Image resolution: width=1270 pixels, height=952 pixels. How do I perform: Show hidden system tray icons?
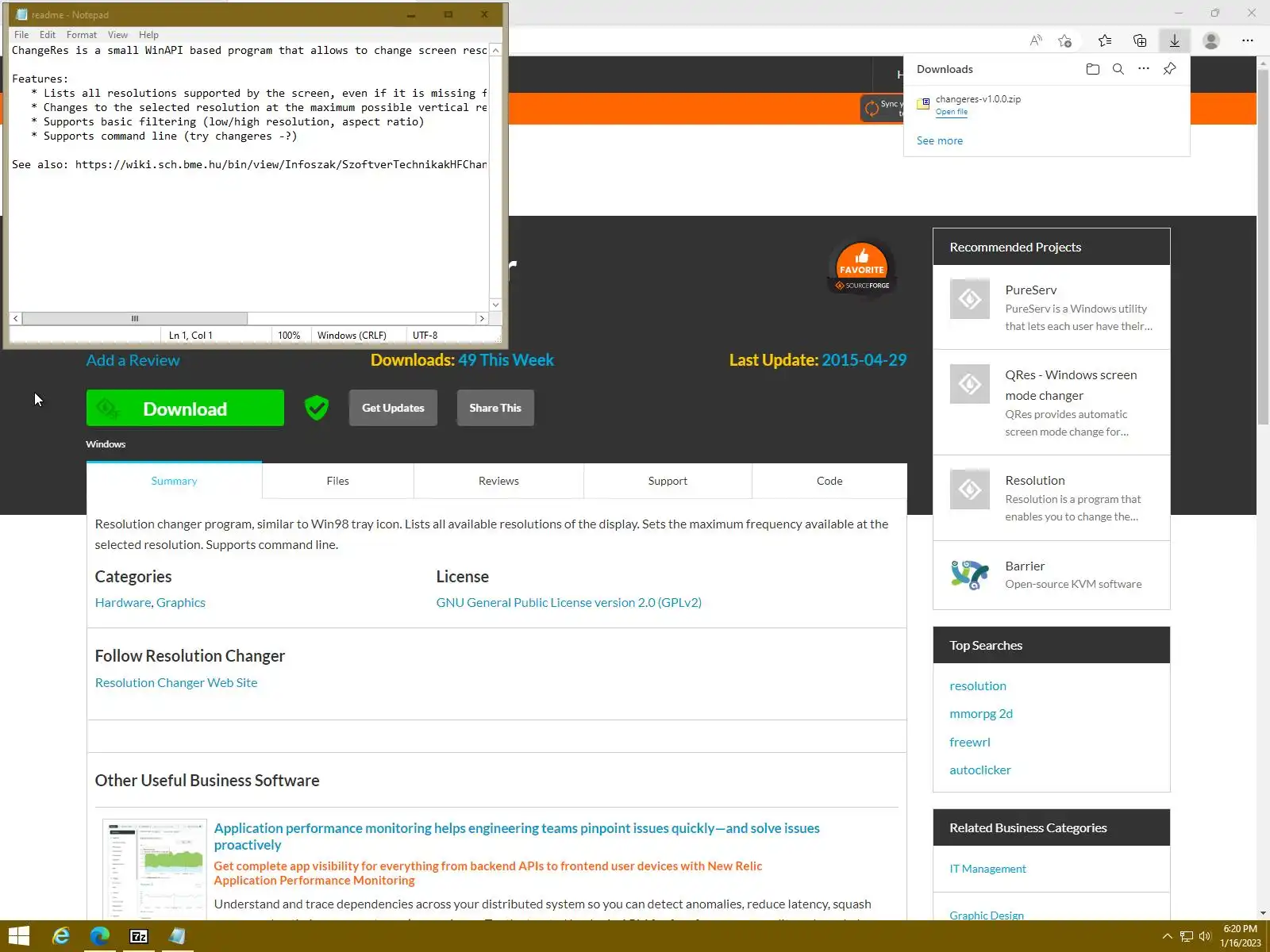(1167, 936)
